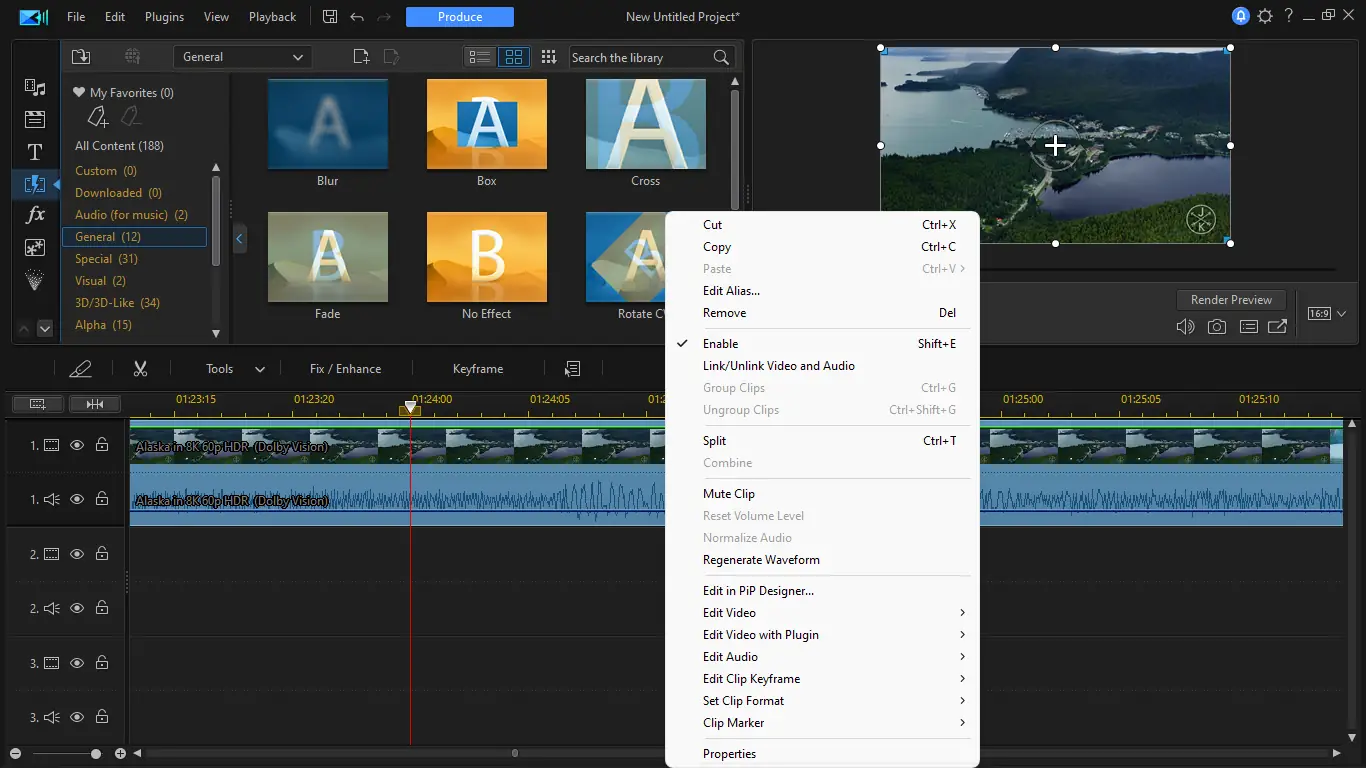Click the split scissors tool icon

tap(140, 369)
